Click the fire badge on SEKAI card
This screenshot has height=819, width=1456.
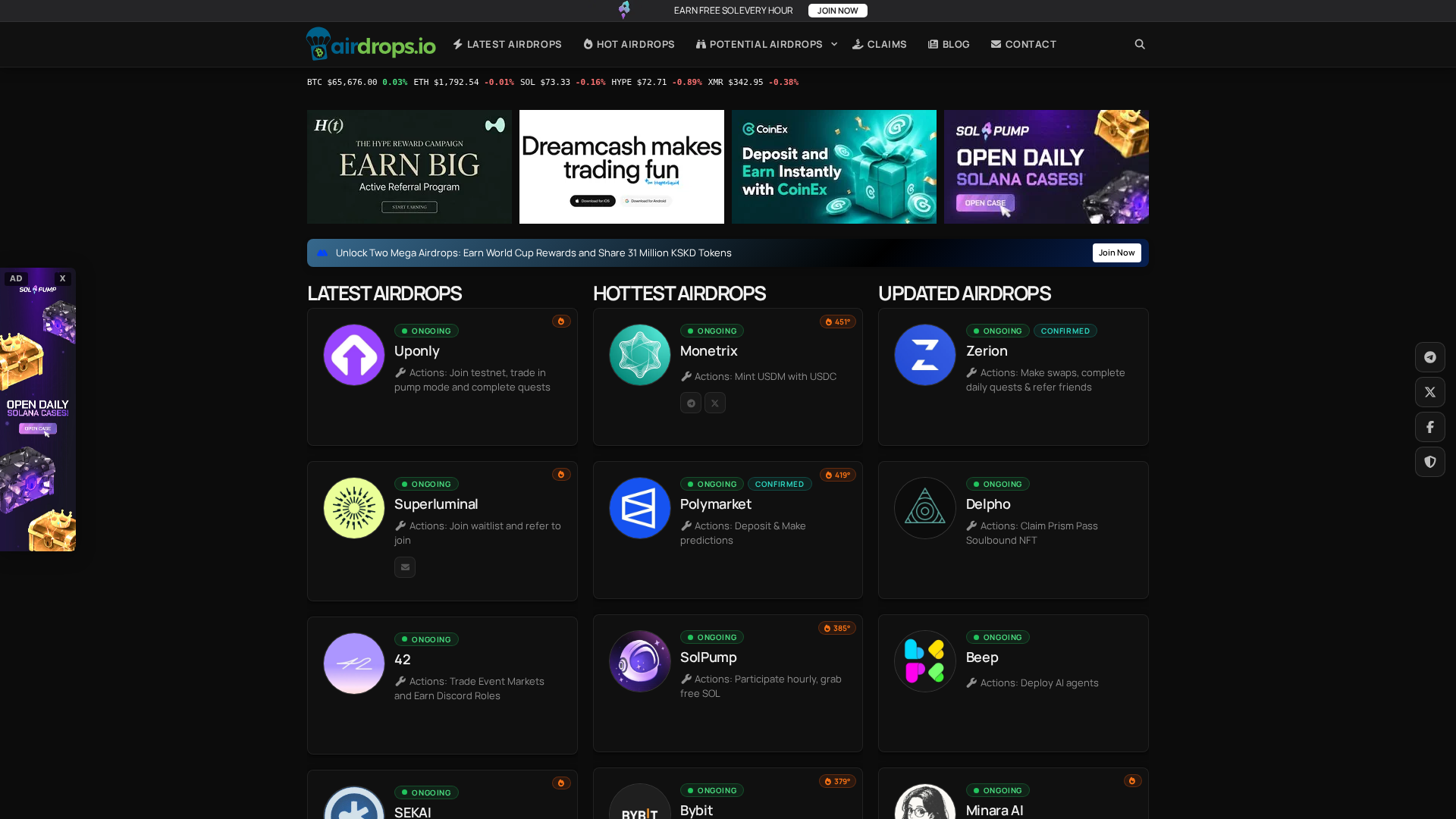561,783
